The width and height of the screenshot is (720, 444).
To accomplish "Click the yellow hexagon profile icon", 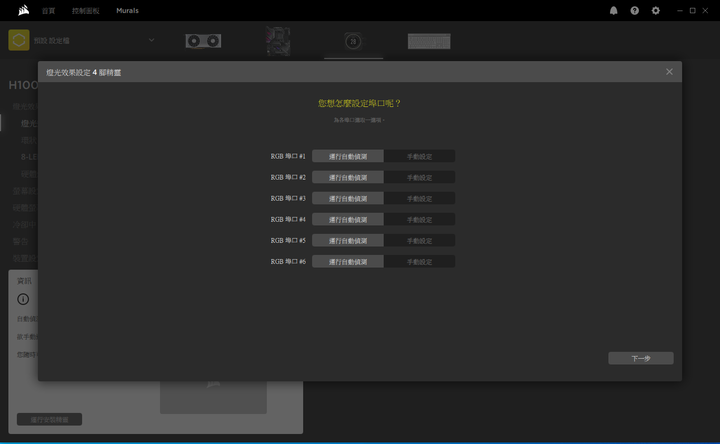I will click(x=19, y=40).
